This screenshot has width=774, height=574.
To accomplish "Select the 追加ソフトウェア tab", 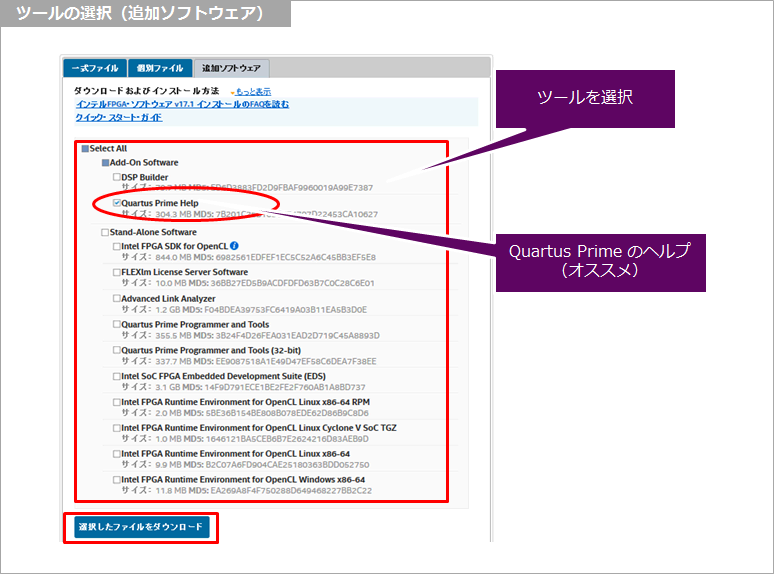I will [x=231, y=68].
